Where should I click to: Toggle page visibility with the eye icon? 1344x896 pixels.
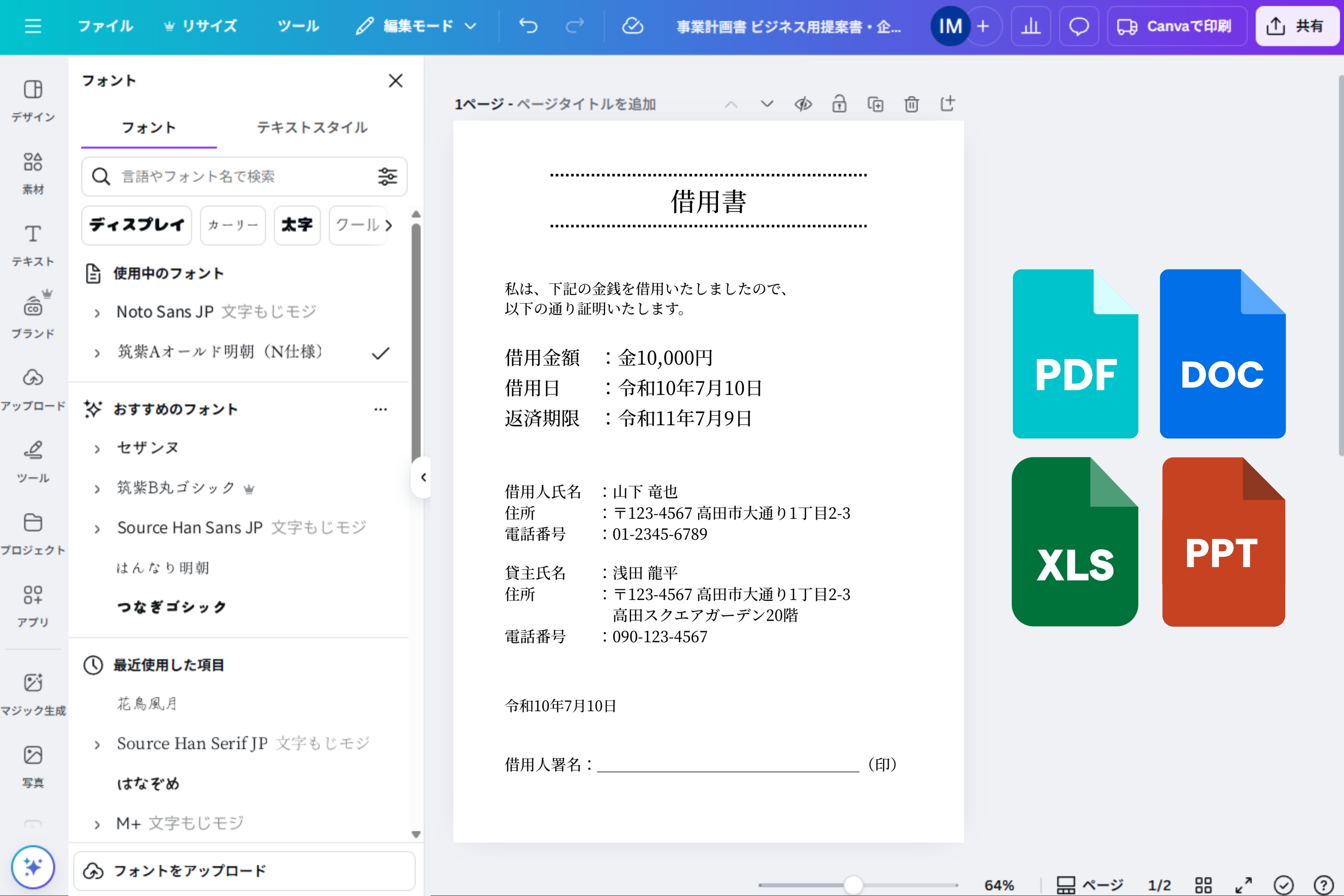pyautogui.click(x=803, y=104)
